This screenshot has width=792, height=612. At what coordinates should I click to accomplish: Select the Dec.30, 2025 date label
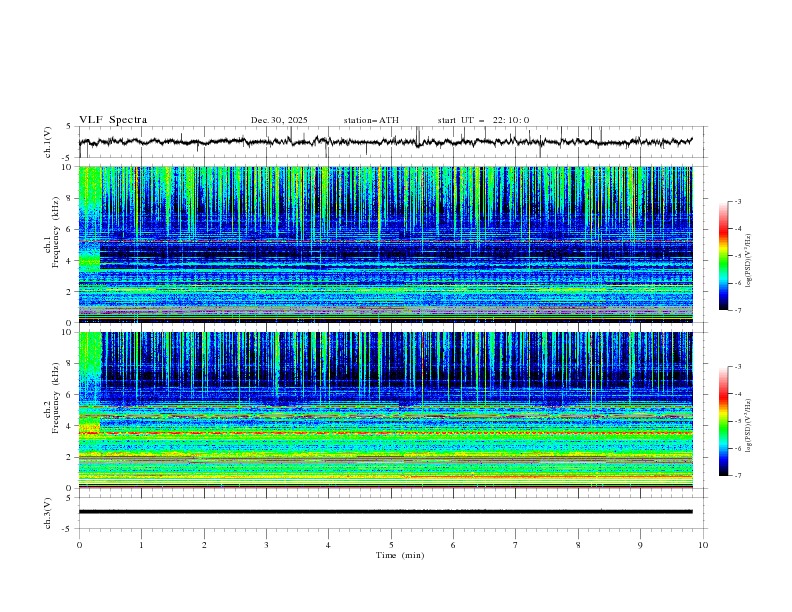pyautogui.click(x=279, y=120)
